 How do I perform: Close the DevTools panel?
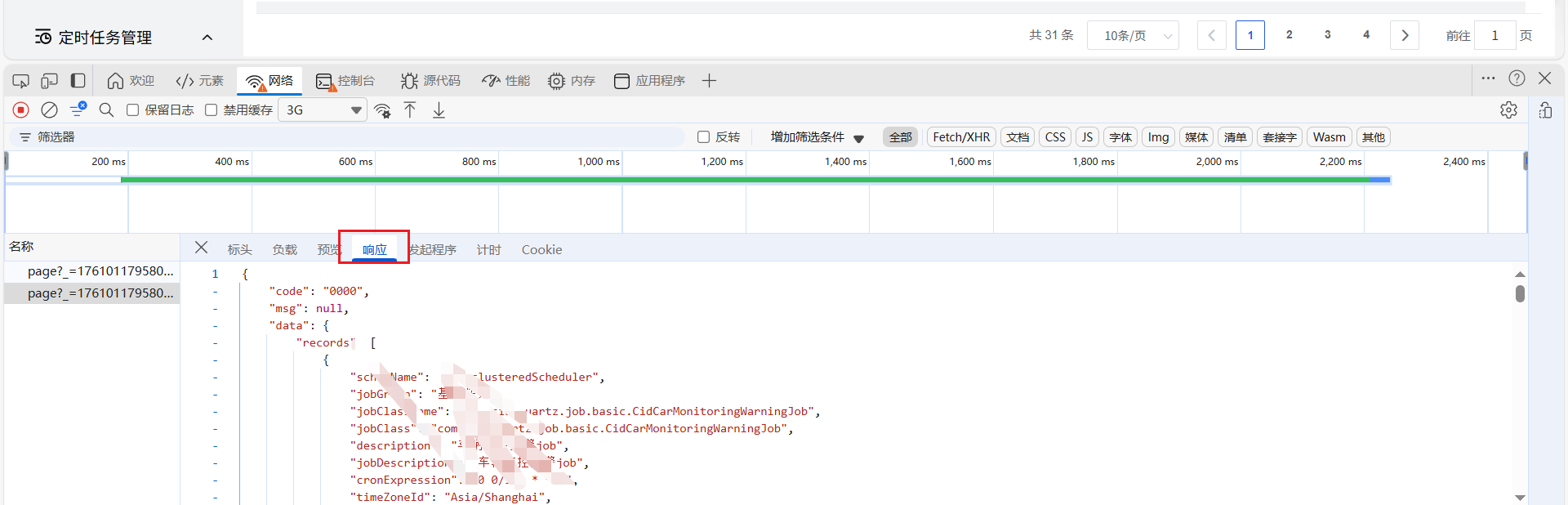click(x=1544, y=78)
